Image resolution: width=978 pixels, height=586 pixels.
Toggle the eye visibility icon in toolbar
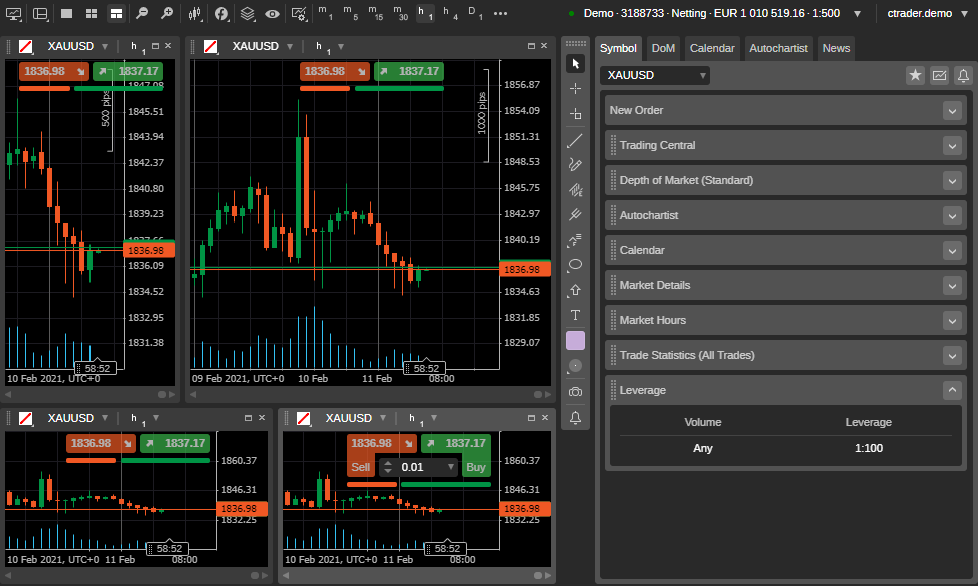tap(272, 14)
